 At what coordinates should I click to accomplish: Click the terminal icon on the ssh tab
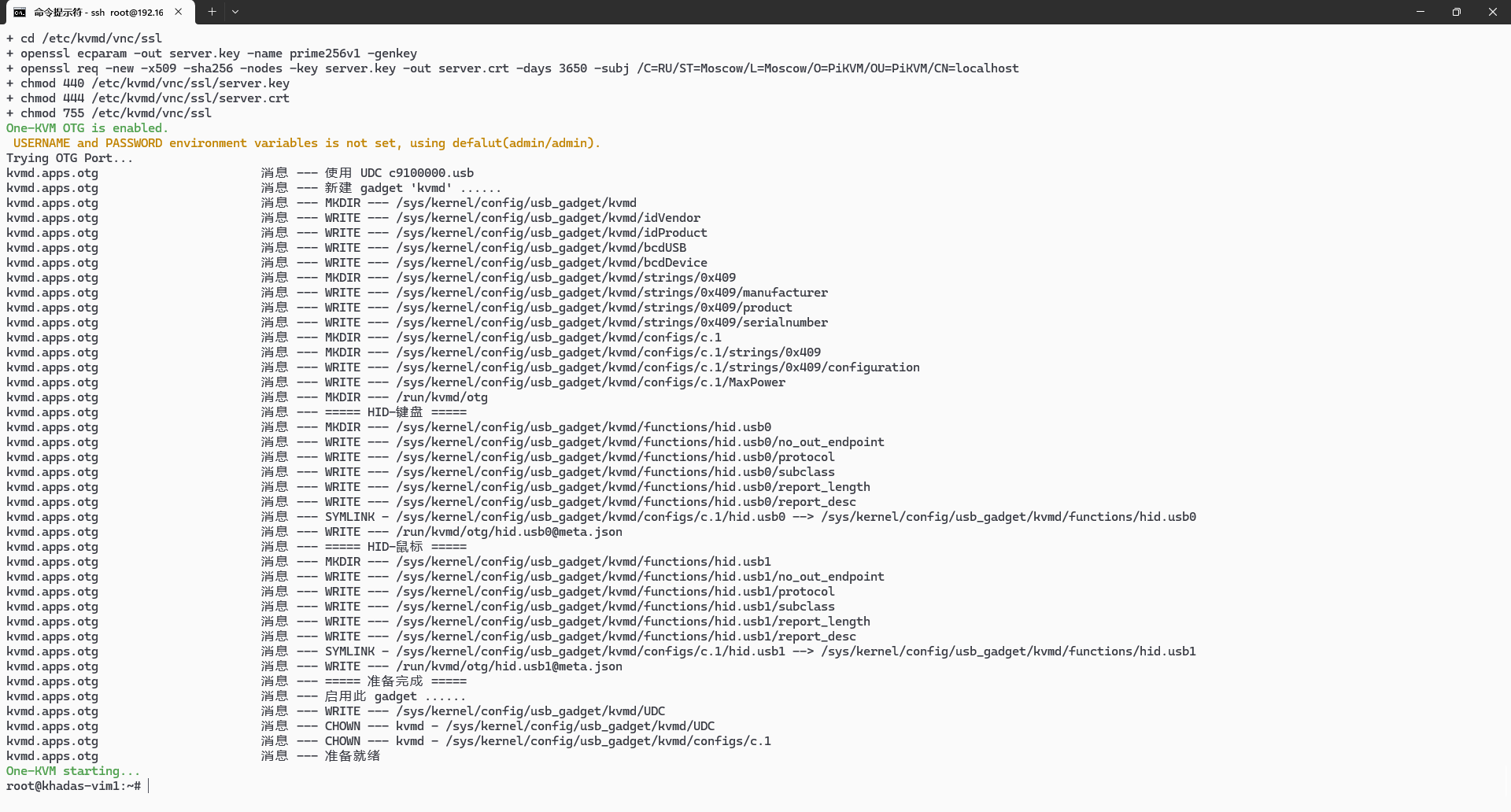tap(20, 13)
